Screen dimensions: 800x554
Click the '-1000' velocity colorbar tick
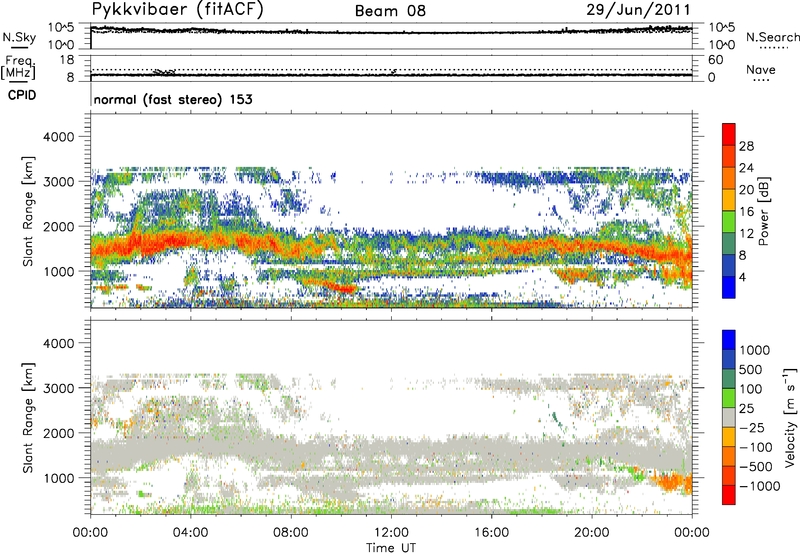pyautogui.click(x=760, y=486)
